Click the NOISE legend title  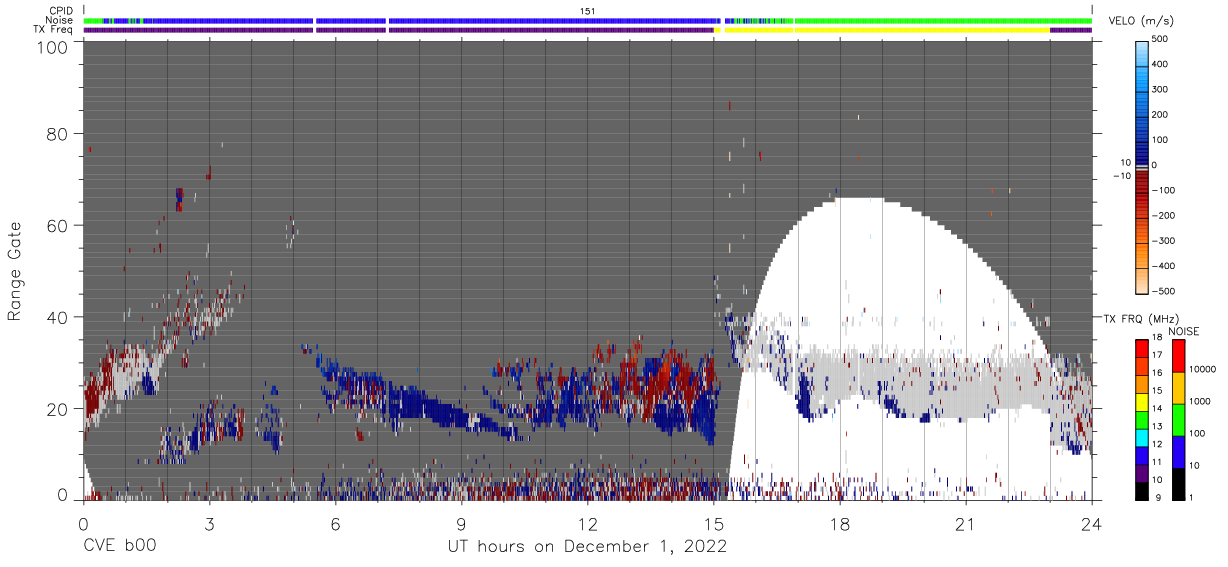tap(1183, 331)
